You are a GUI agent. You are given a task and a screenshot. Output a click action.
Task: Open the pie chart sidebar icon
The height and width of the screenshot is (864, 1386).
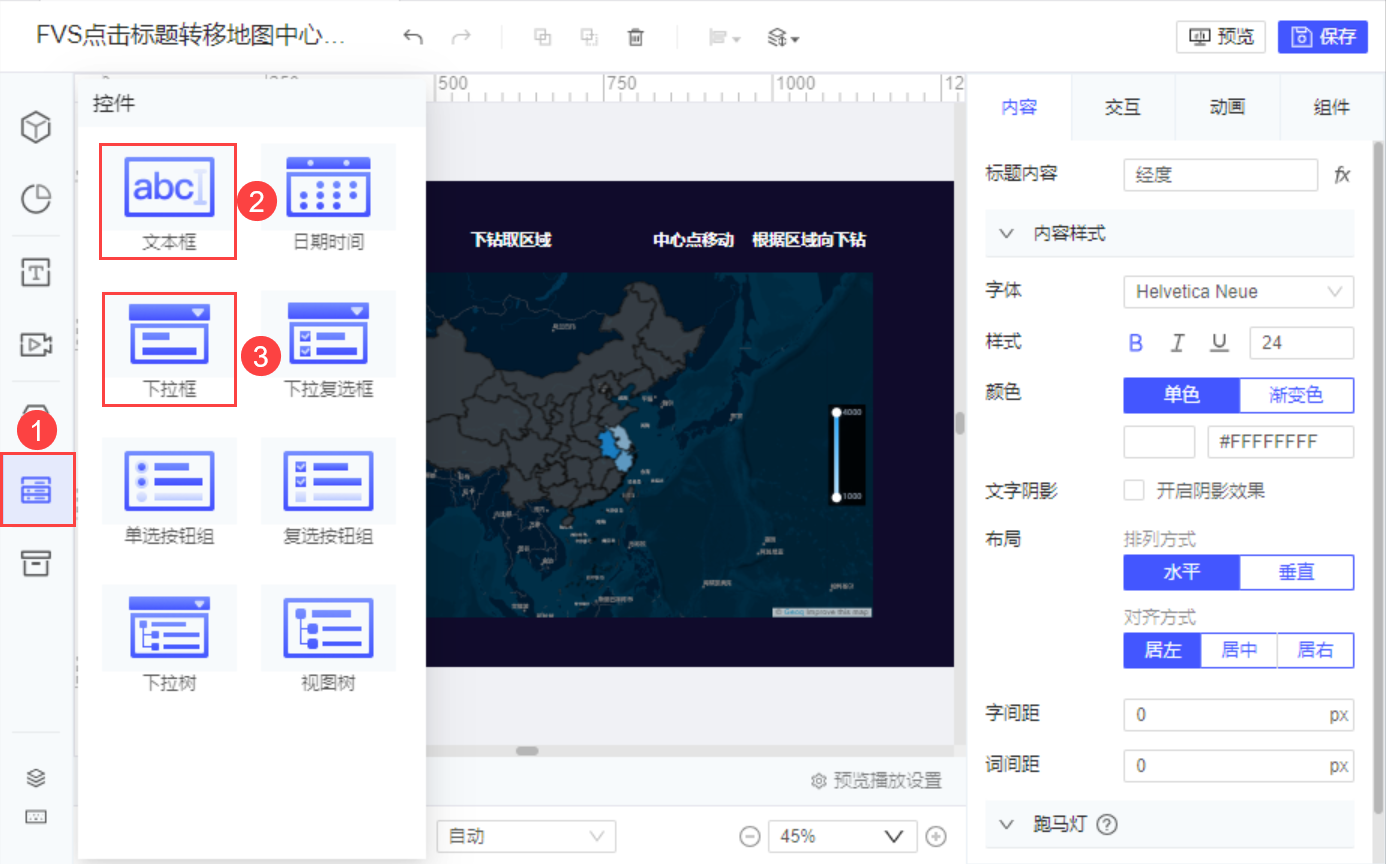pyautogui.click(x=37, y=199)
